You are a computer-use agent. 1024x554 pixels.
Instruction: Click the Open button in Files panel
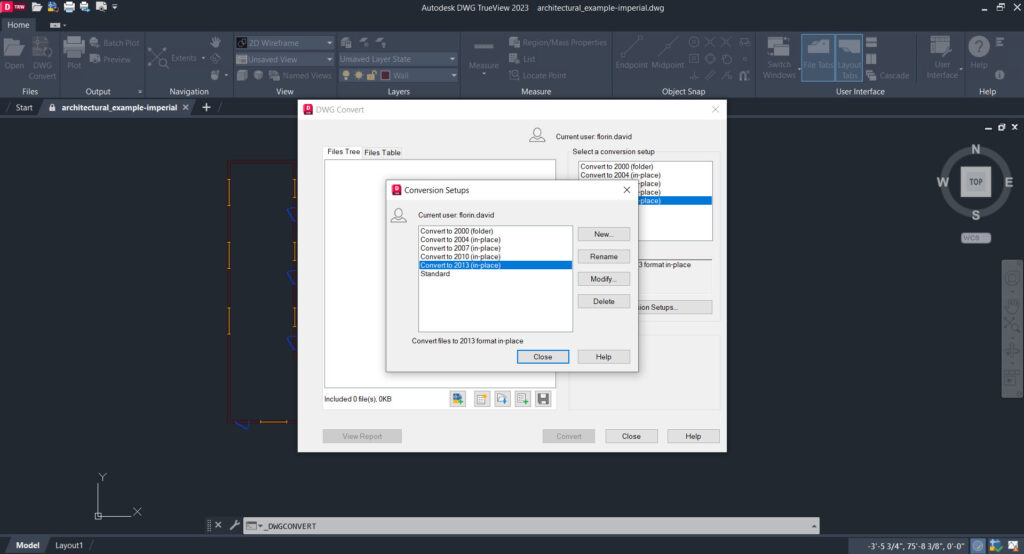tap(14, 54)
